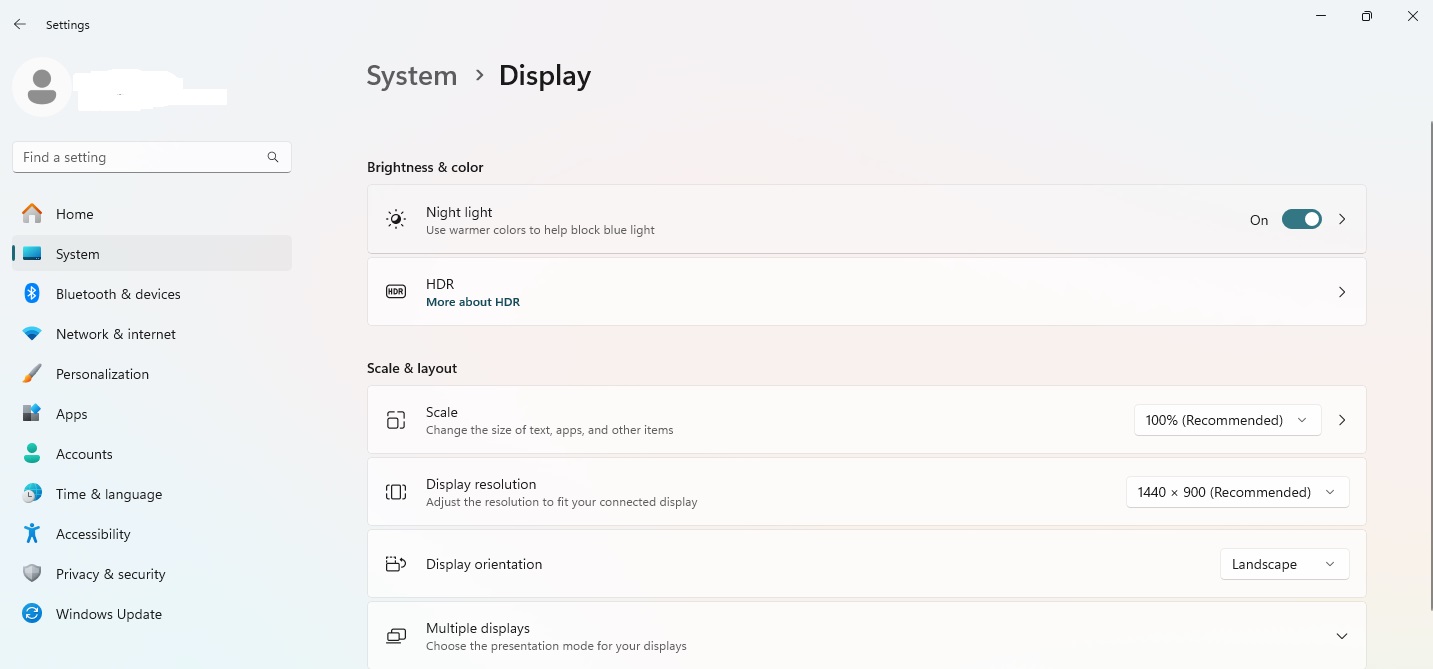Click the Find a setting search box
Image resolution: width=1433 pixels, height=669 pixels.
[x=152, y=157]
